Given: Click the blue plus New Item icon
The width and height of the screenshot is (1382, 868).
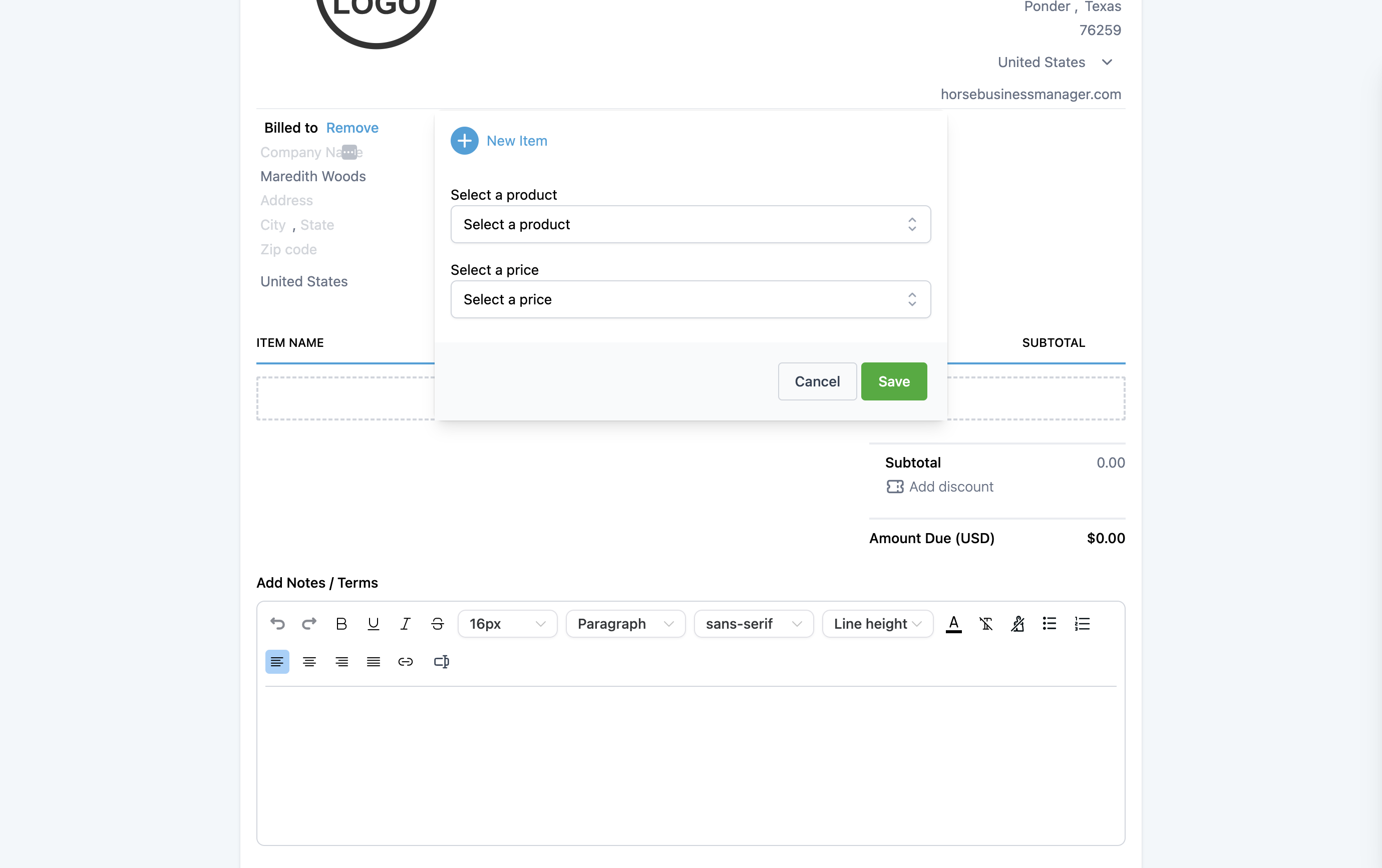Looking at the screenshot, I should click(464, 141).
